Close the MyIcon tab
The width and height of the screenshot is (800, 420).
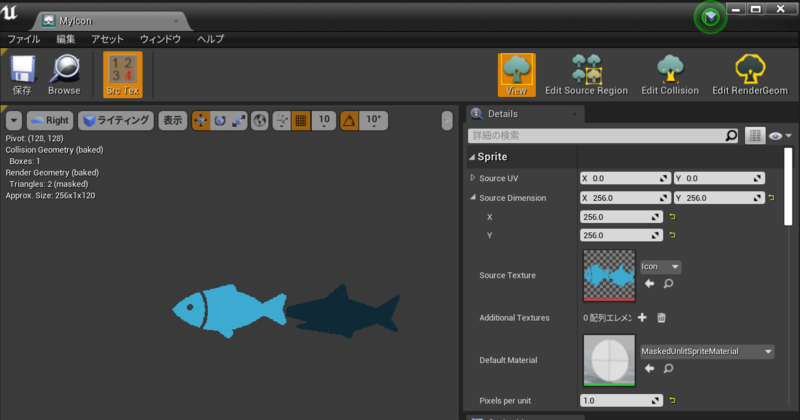[x=176, y=21]
